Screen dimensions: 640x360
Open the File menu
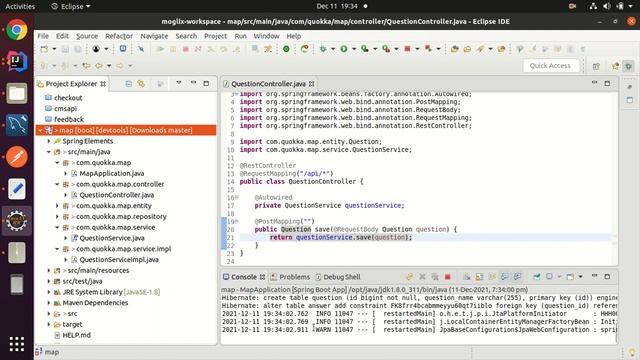pos(43,36)
